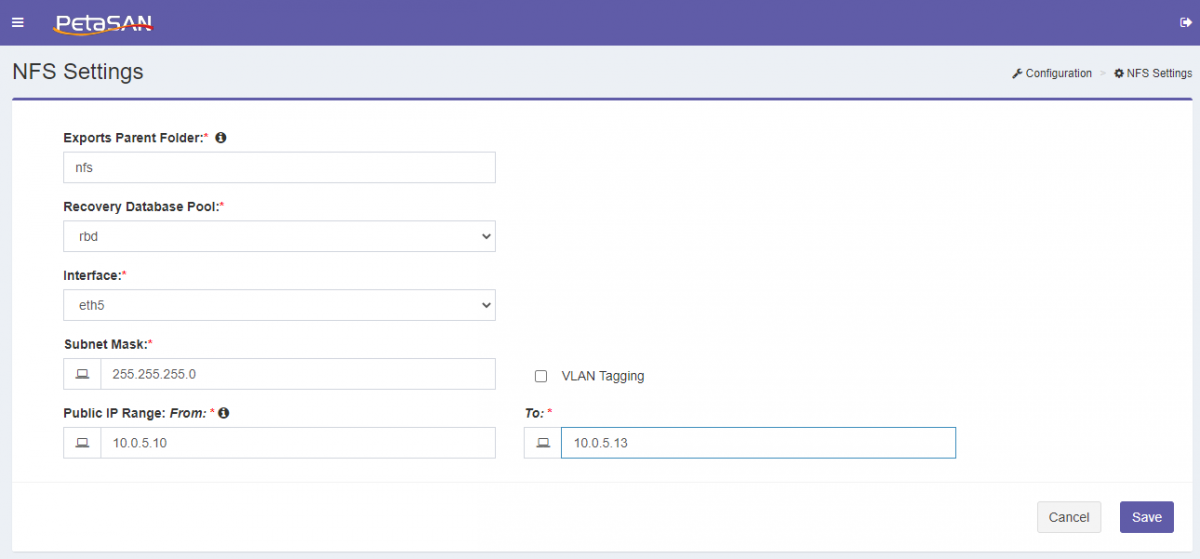Image resolution: width=1200 pixels, height=559 pixels.
Task: Edit the To IP address field
Action: click(x=758, y=443)
